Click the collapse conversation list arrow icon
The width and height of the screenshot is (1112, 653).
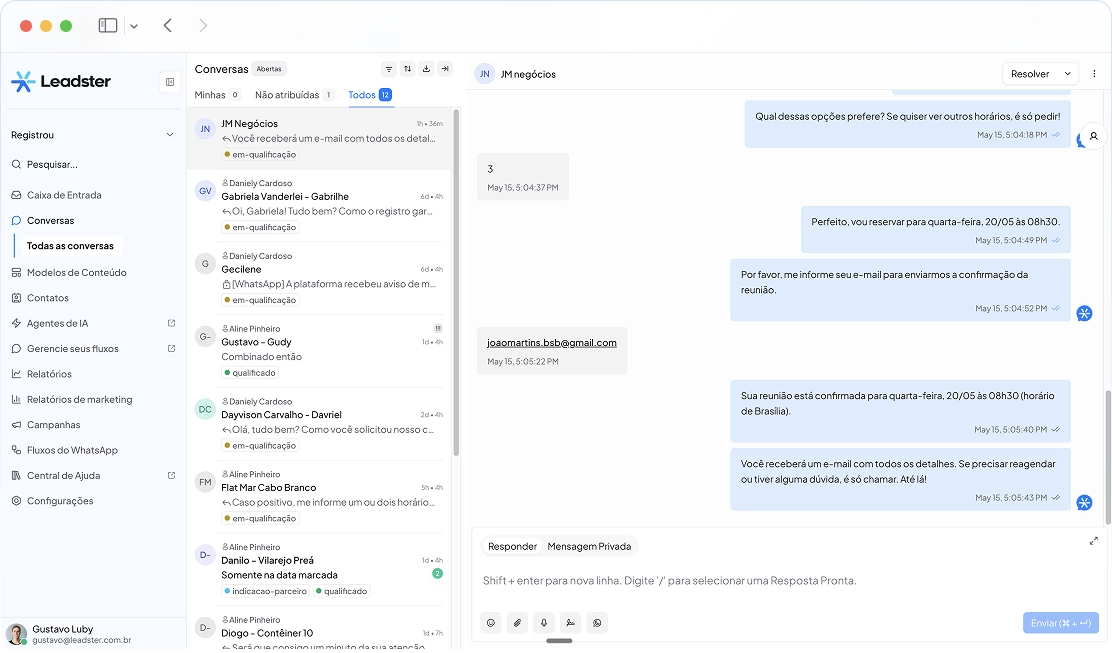pos(445,69)
